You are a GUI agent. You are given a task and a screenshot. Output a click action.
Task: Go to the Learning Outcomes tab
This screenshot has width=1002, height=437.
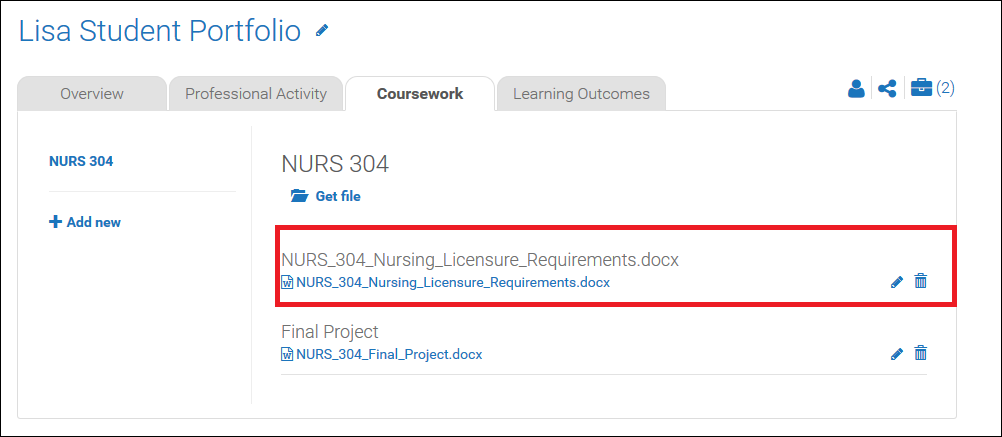(581, 94)
